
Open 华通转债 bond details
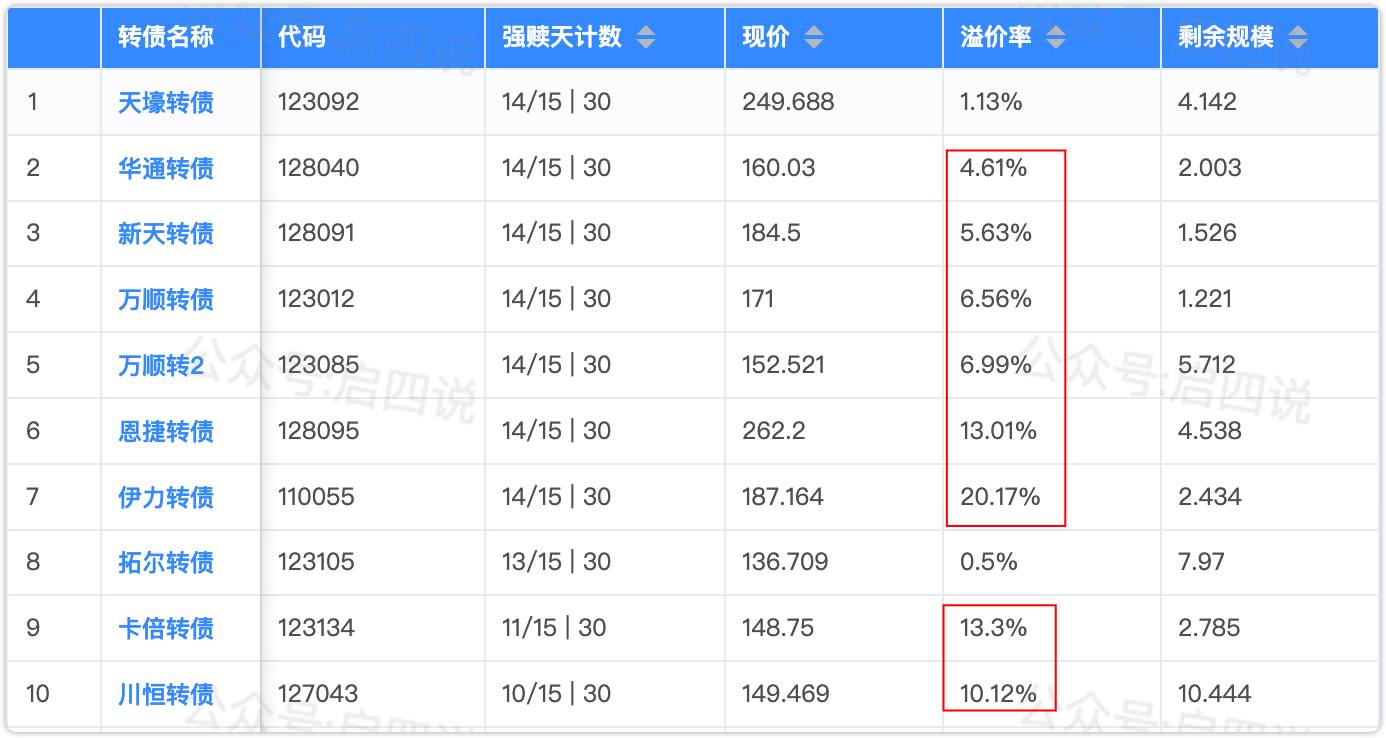click(x=166, y=168)
